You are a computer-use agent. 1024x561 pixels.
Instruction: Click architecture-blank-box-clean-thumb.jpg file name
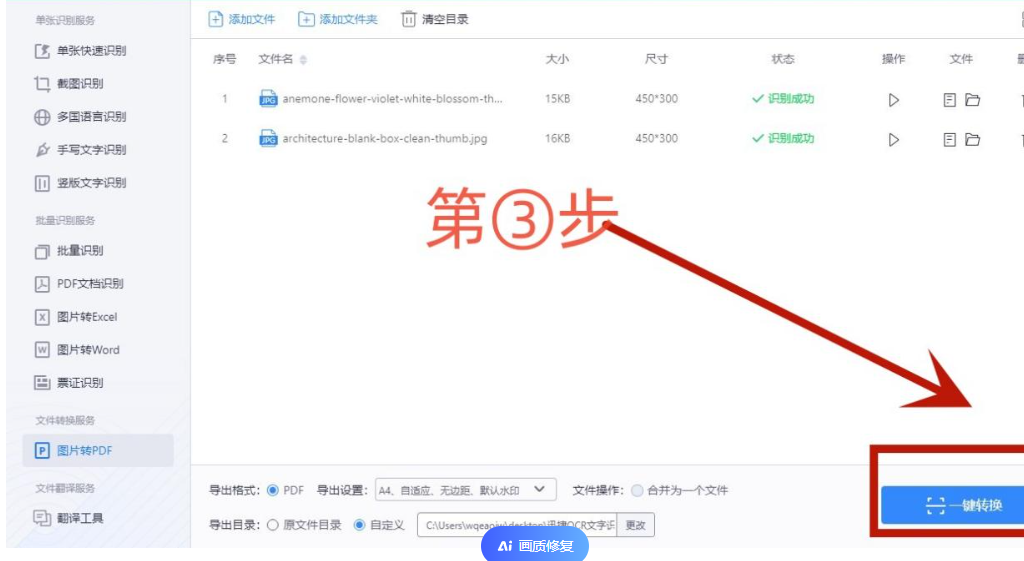coord(385,138)
